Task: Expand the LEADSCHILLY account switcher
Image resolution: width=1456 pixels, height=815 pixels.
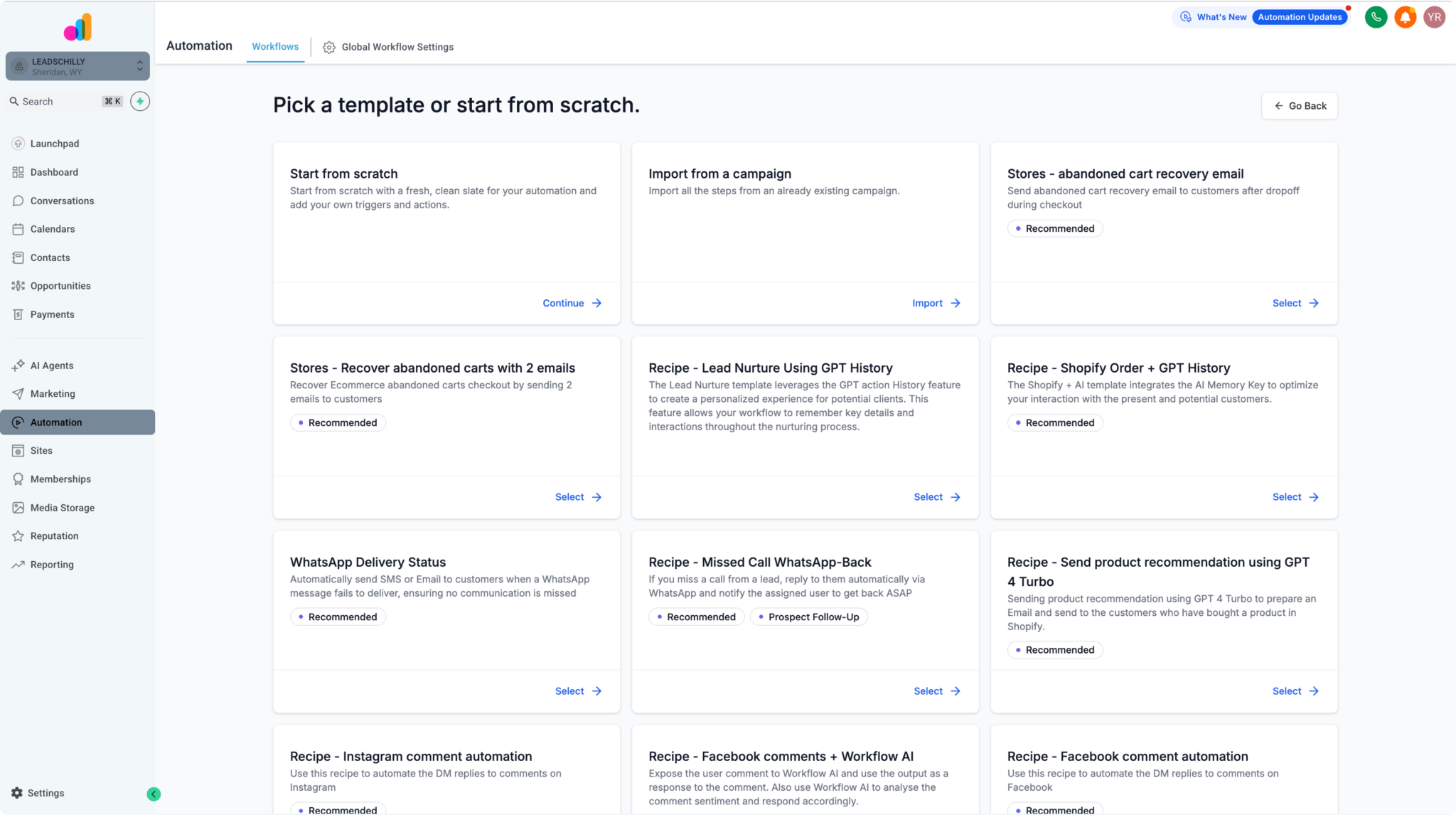Action: click(77, 66)
